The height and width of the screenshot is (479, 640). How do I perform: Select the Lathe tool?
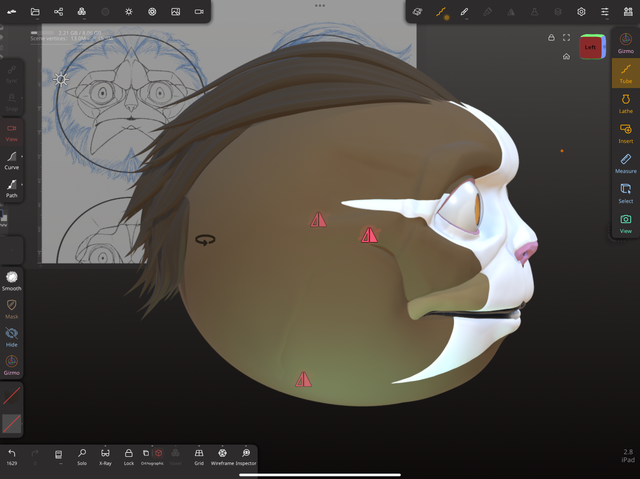click(x=625, y=103)
